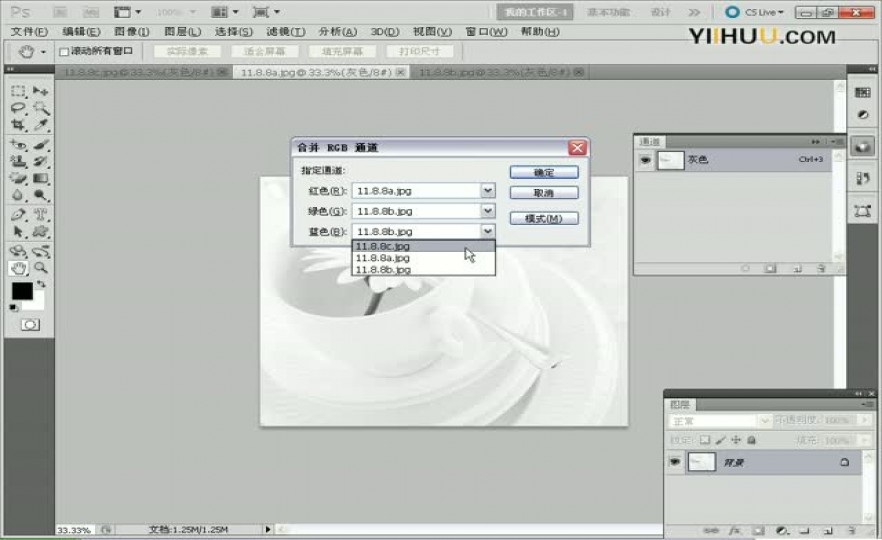Delete layer with trash icon

pyautogui.click(x=852, y=530)
